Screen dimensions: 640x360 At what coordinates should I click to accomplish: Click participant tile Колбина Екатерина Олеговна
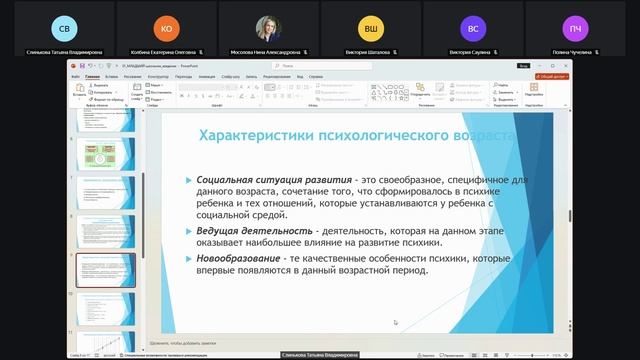[167, 29]
